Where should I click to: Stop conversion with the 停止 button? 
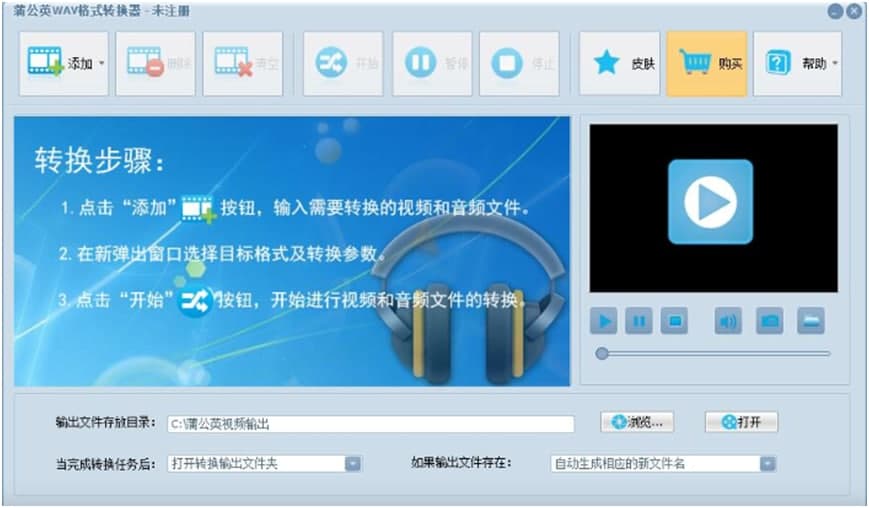(x=519, y=64)
